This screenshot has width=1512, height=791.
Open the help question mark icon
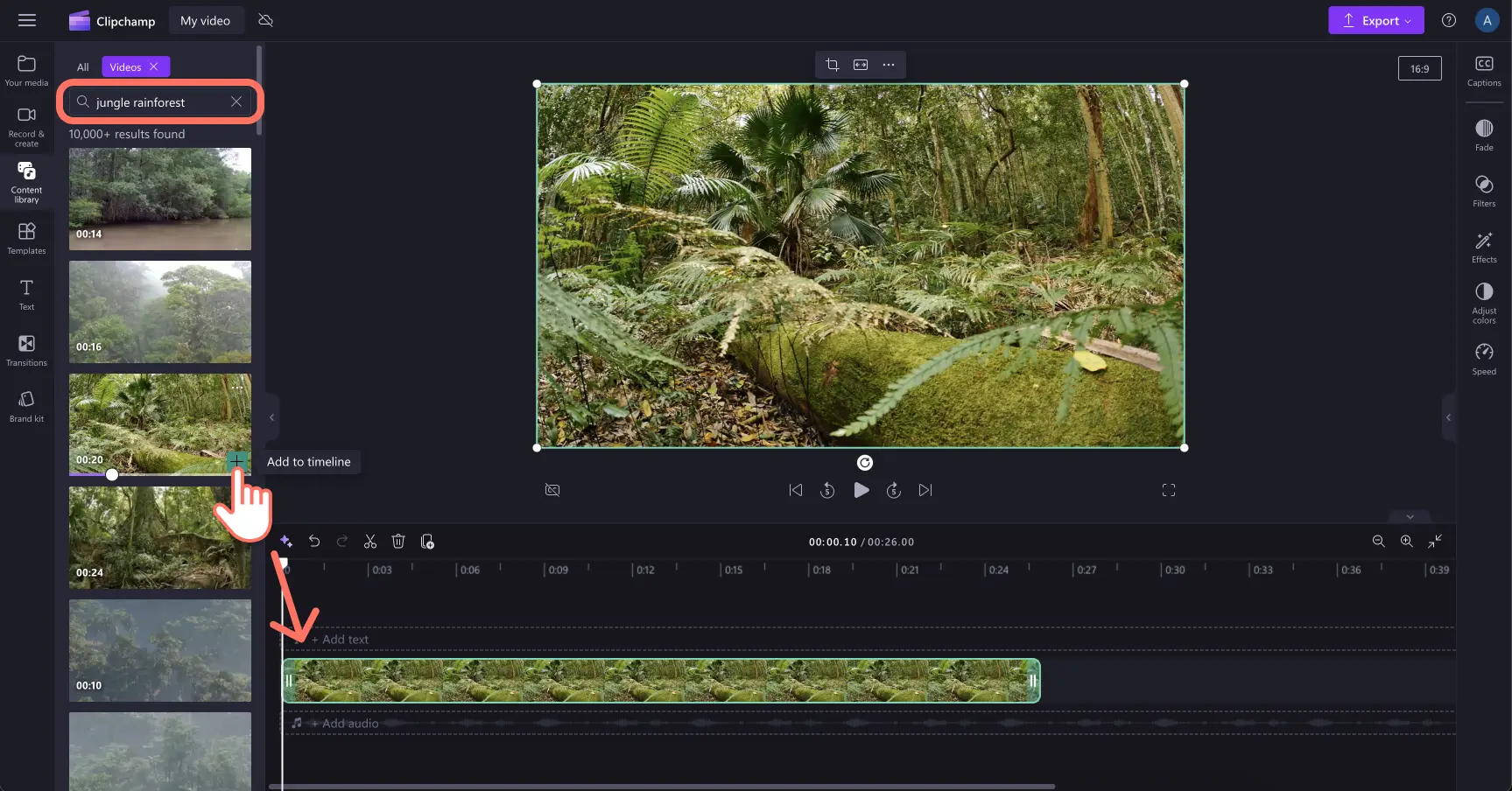(x=1449, y=20)
